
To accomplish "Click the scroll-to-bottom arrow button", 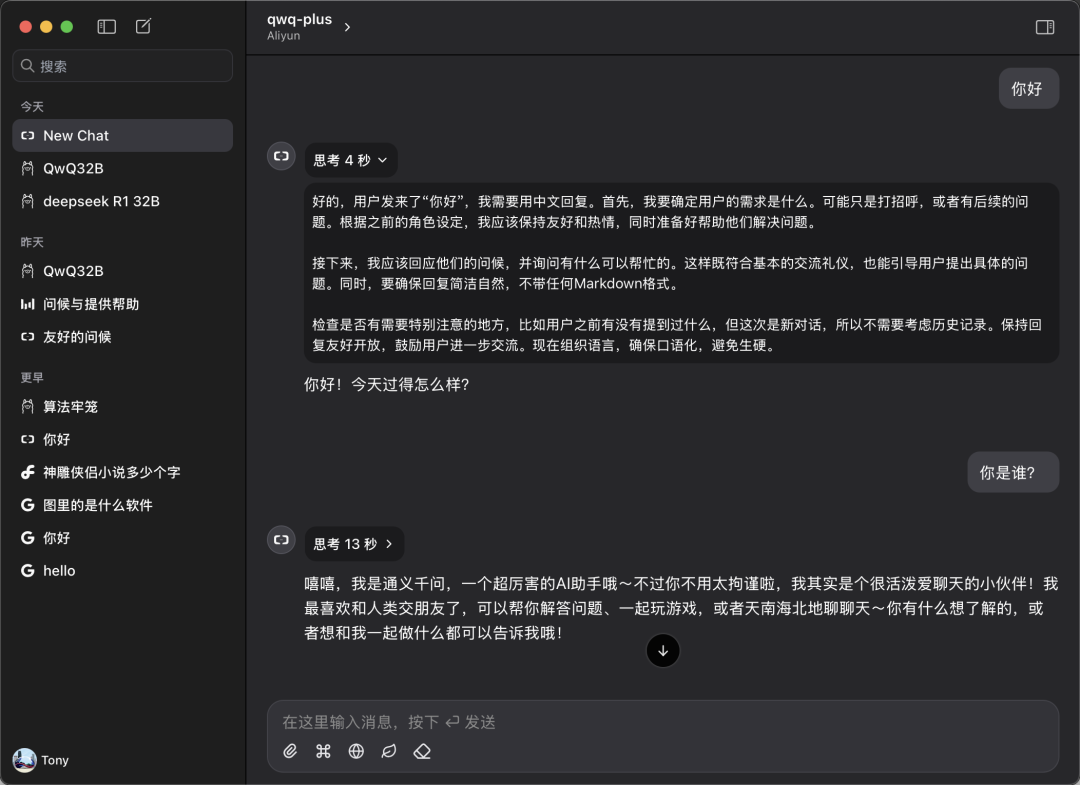I will (663, 650).
